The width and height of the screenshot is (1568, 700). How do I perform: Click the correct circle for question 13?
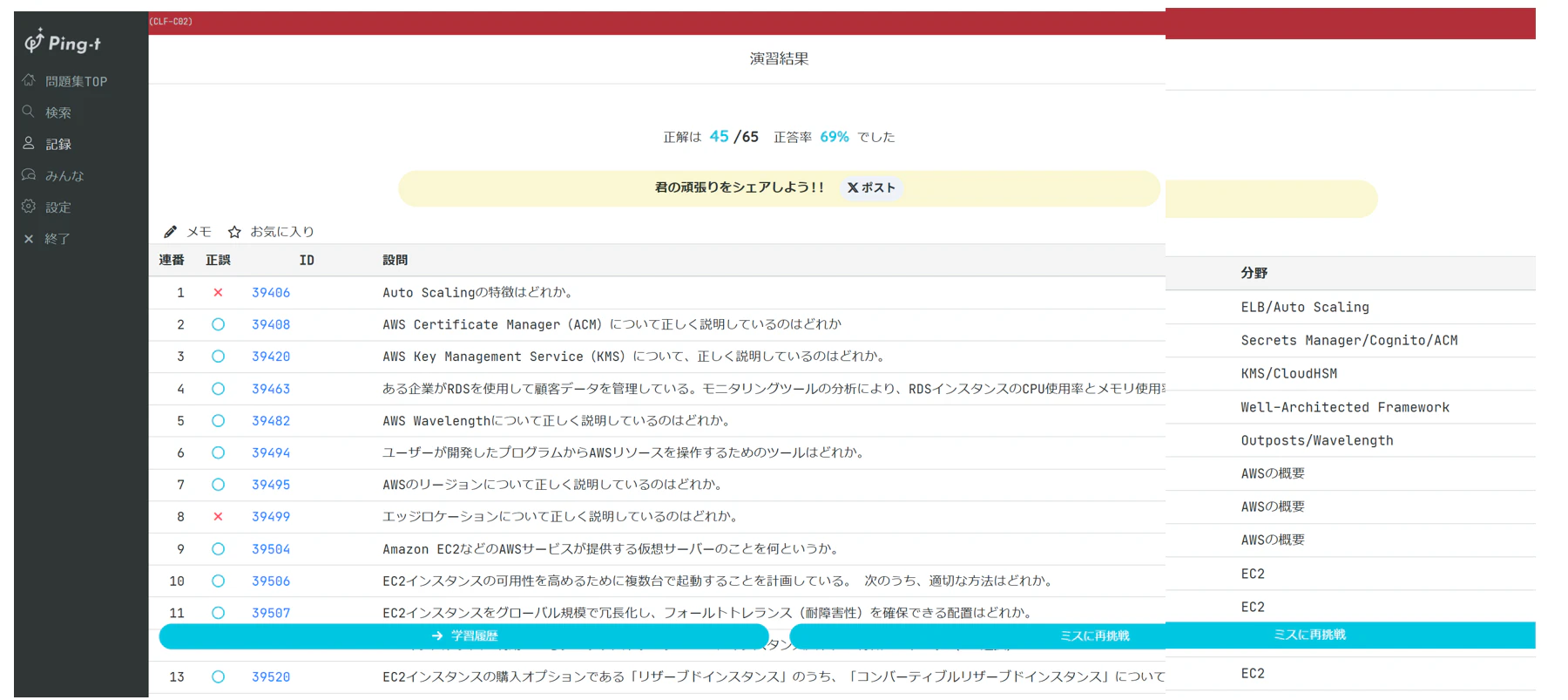click(218, 676)
